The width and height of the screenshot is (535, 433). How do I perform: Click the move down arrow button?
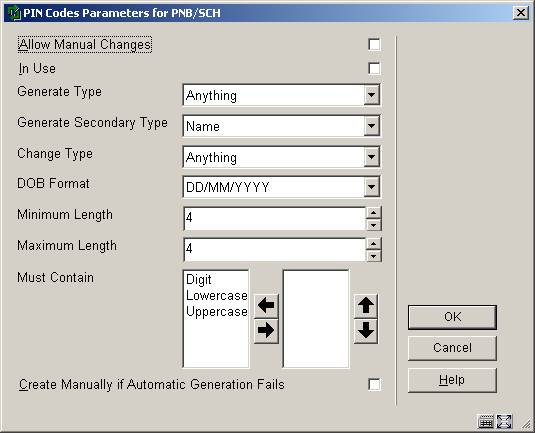[x=366, y=331]
